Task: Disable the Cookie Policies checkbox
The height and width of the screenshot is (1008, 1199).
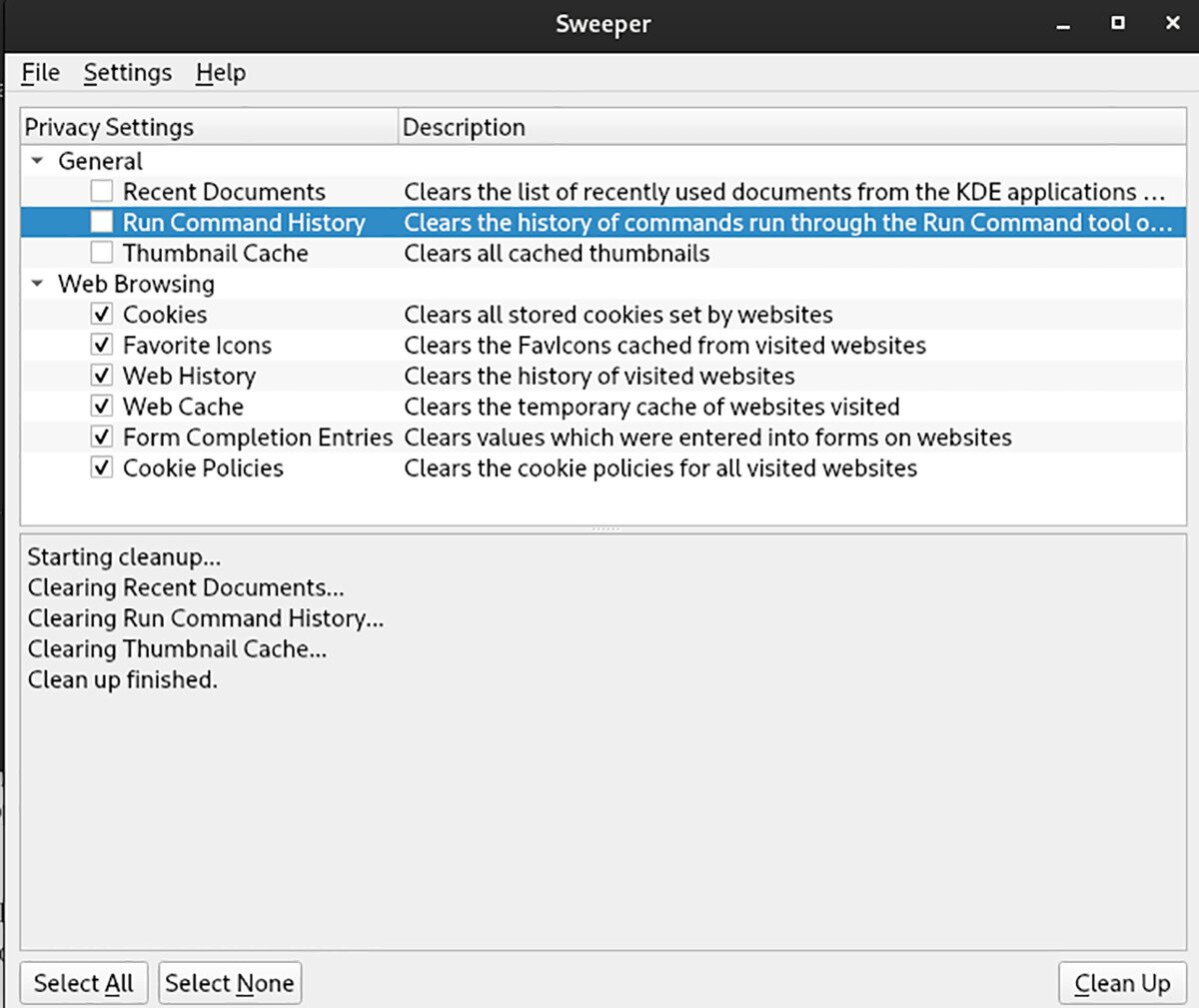Action: click(101, 468)
